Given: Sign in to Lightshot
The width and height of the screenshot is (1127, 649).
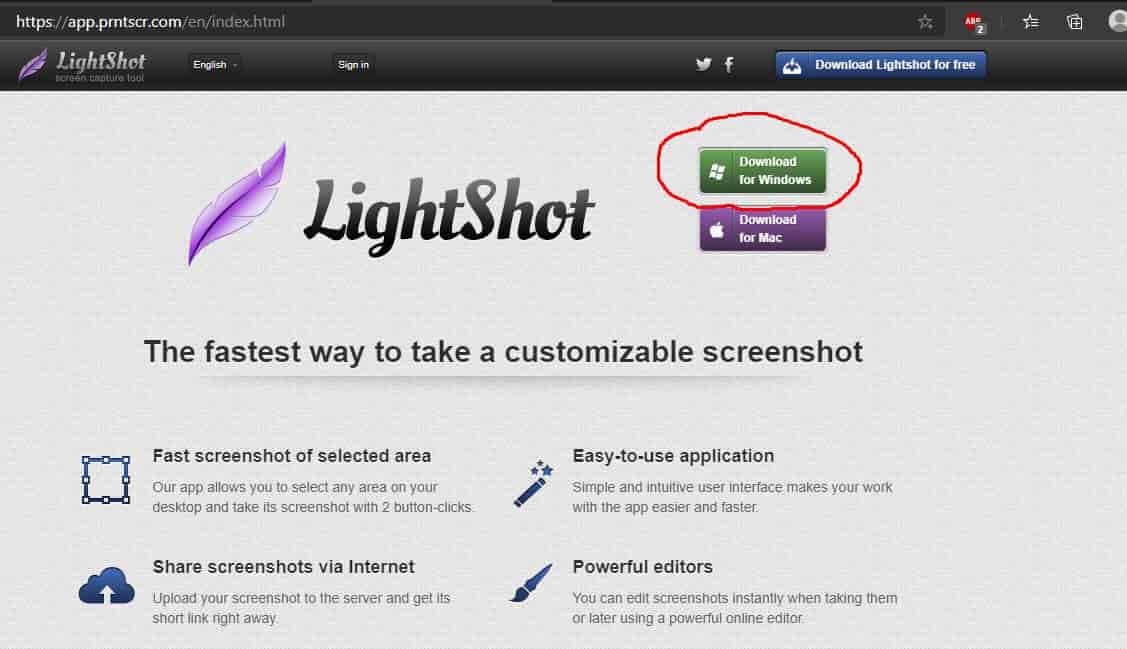Looking at the screenshot, I should point(353,64).
